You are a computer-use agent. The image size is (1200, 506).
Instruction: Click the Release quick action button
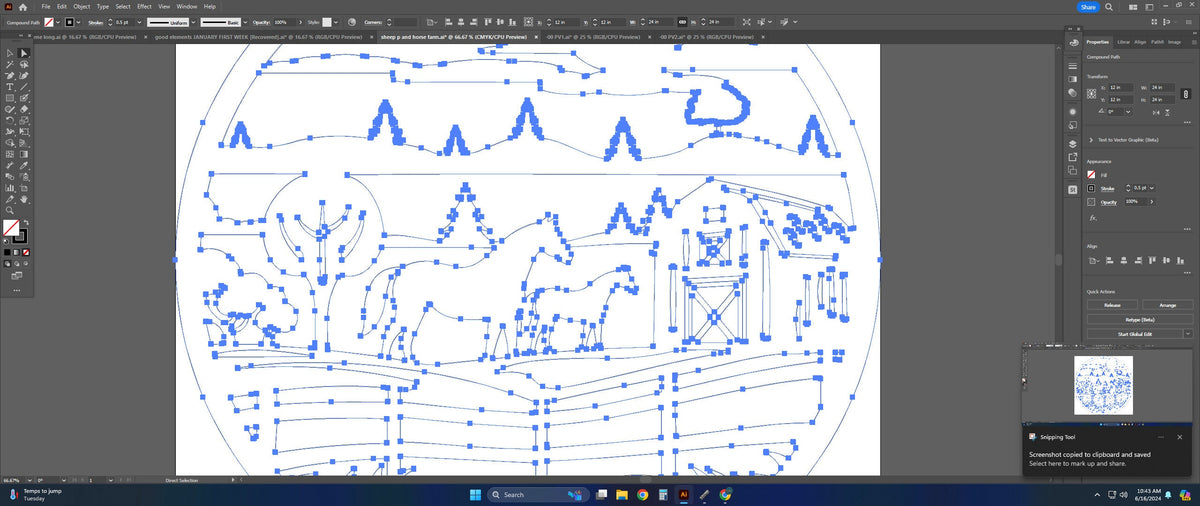click(x=1112, y=304)
